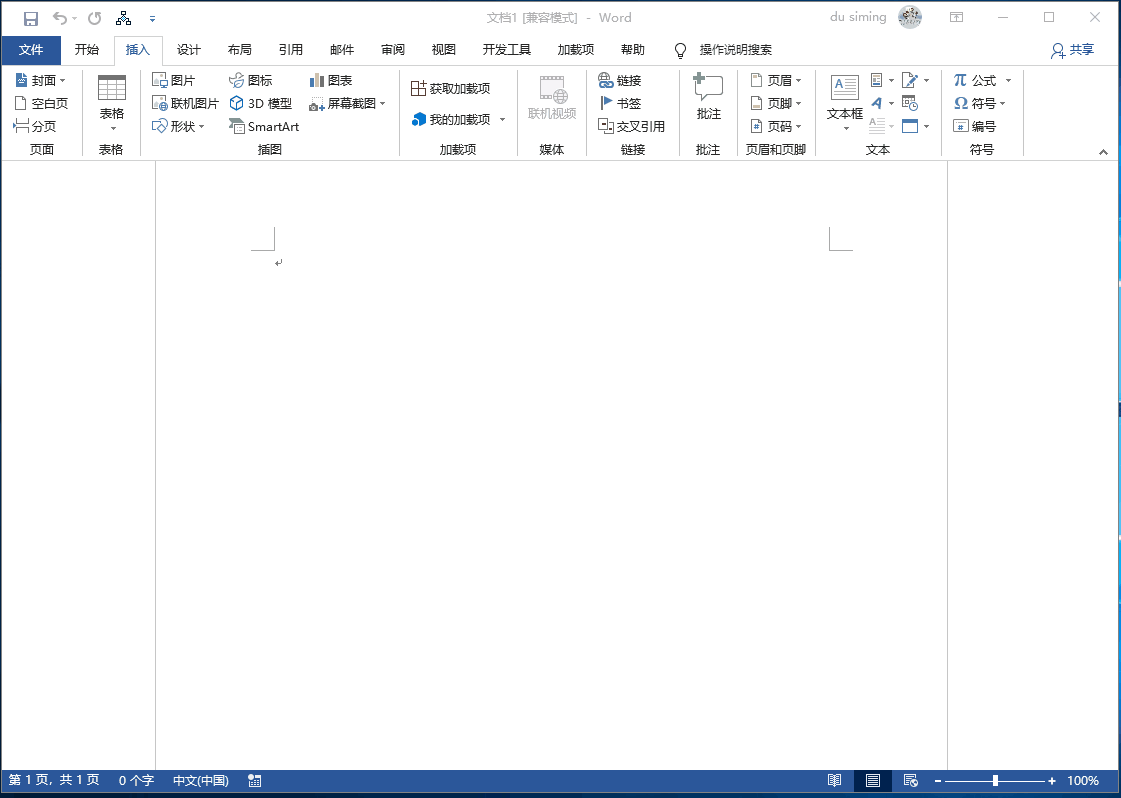Insert a 图表 (chart)

(330, 81)
